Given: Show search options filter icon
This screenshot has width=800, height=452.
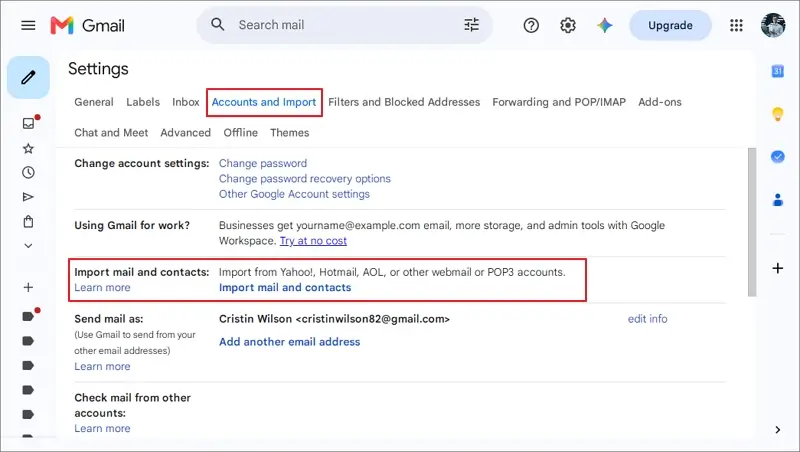Looking at the screenshot, I should 471,24.
